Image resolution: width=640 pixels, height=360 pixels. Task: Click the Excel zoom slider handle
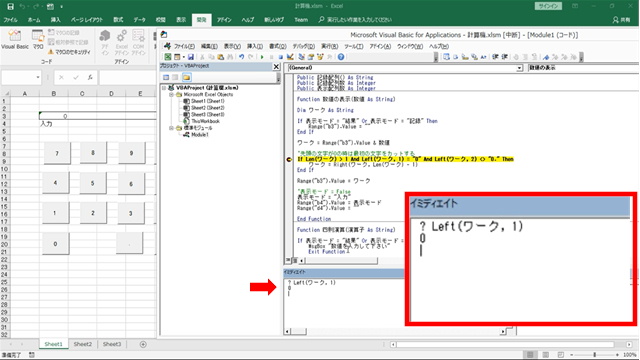click(595, 355)
